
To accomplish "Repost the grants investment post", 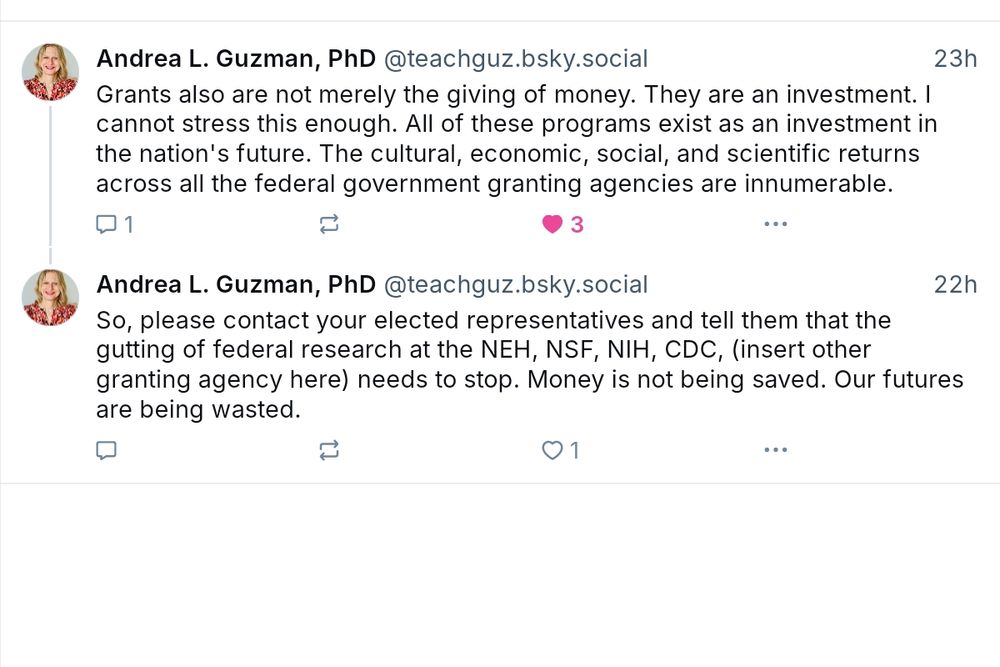I will (x=329, y=225).
